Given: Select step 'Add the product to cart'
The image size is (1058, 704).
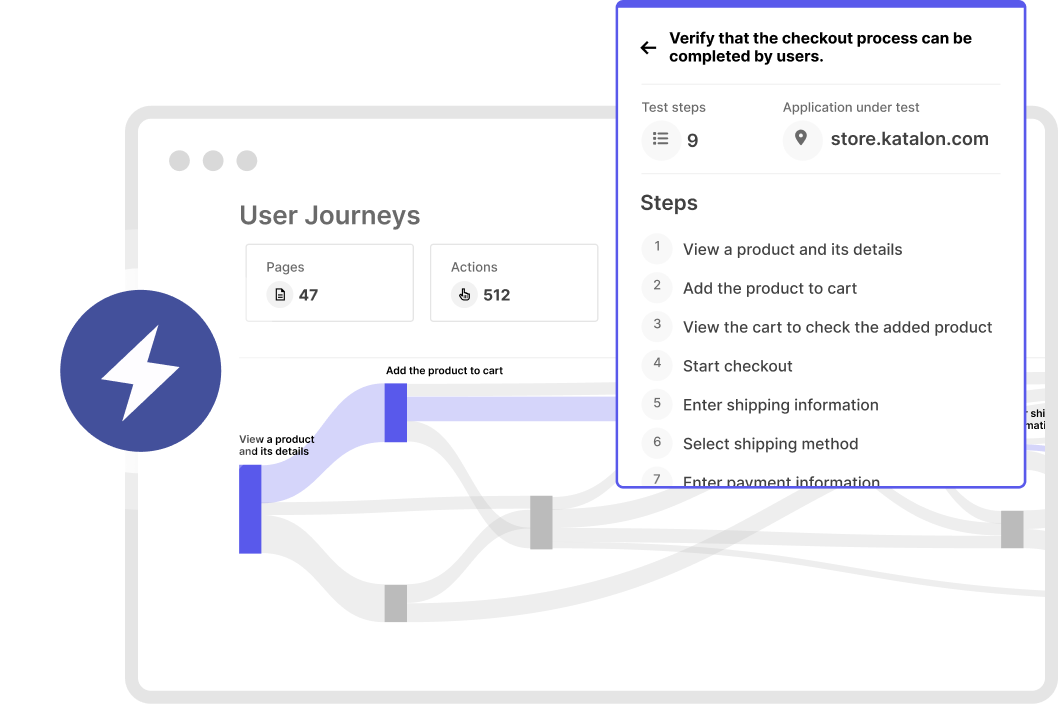Looking at the screenshot, I should 770,289.
